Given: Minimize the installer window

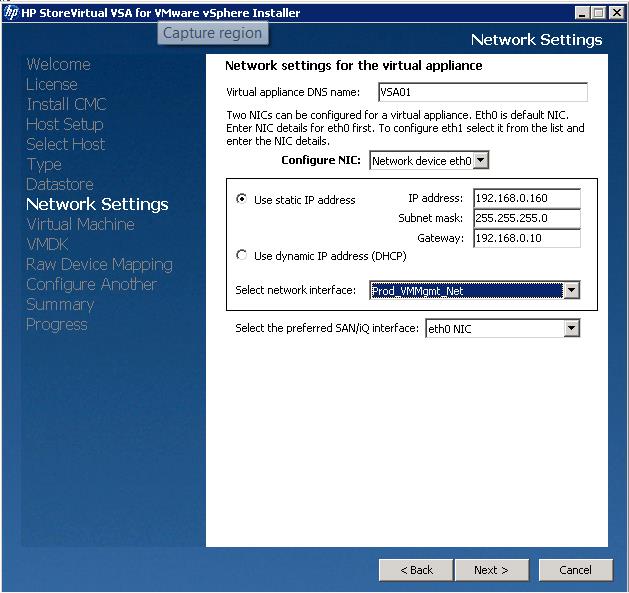Looking at the screenshot, I should (x=582, y=13).
